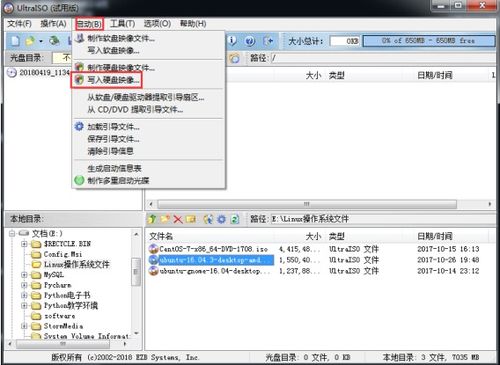
Task: Click the 650MB capacity progress bar
Action: 428,41
